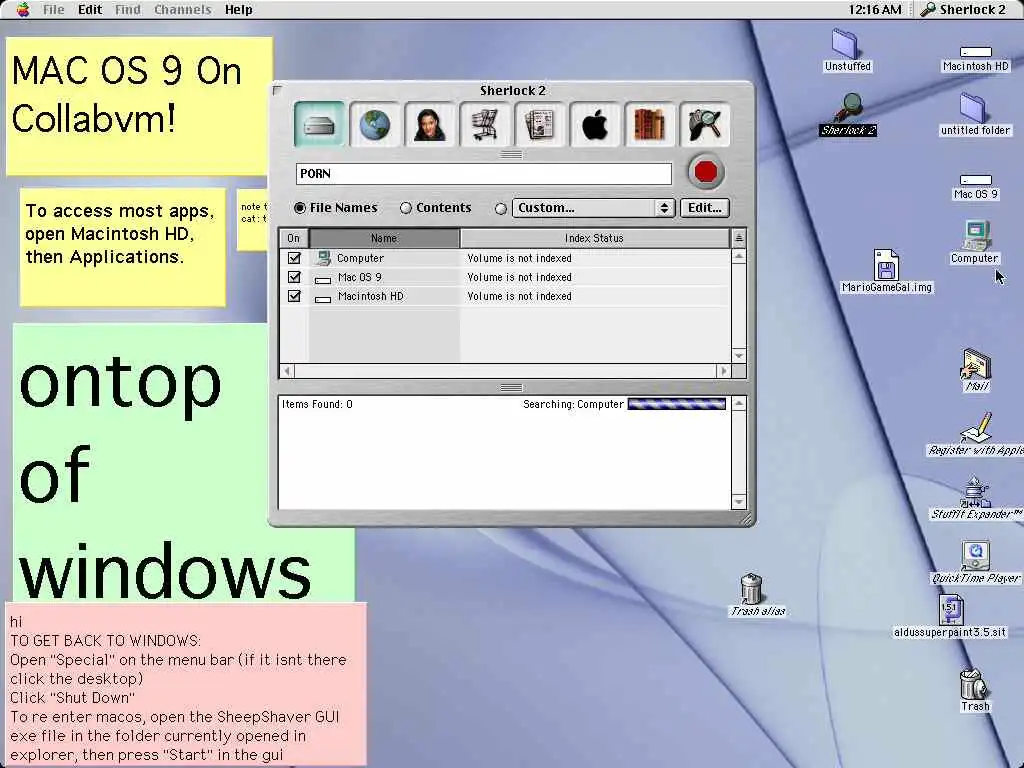Sort volumes by Index Status column
Image resolution: width=1024 pixels, height=768 pixels.
point(594,238)
